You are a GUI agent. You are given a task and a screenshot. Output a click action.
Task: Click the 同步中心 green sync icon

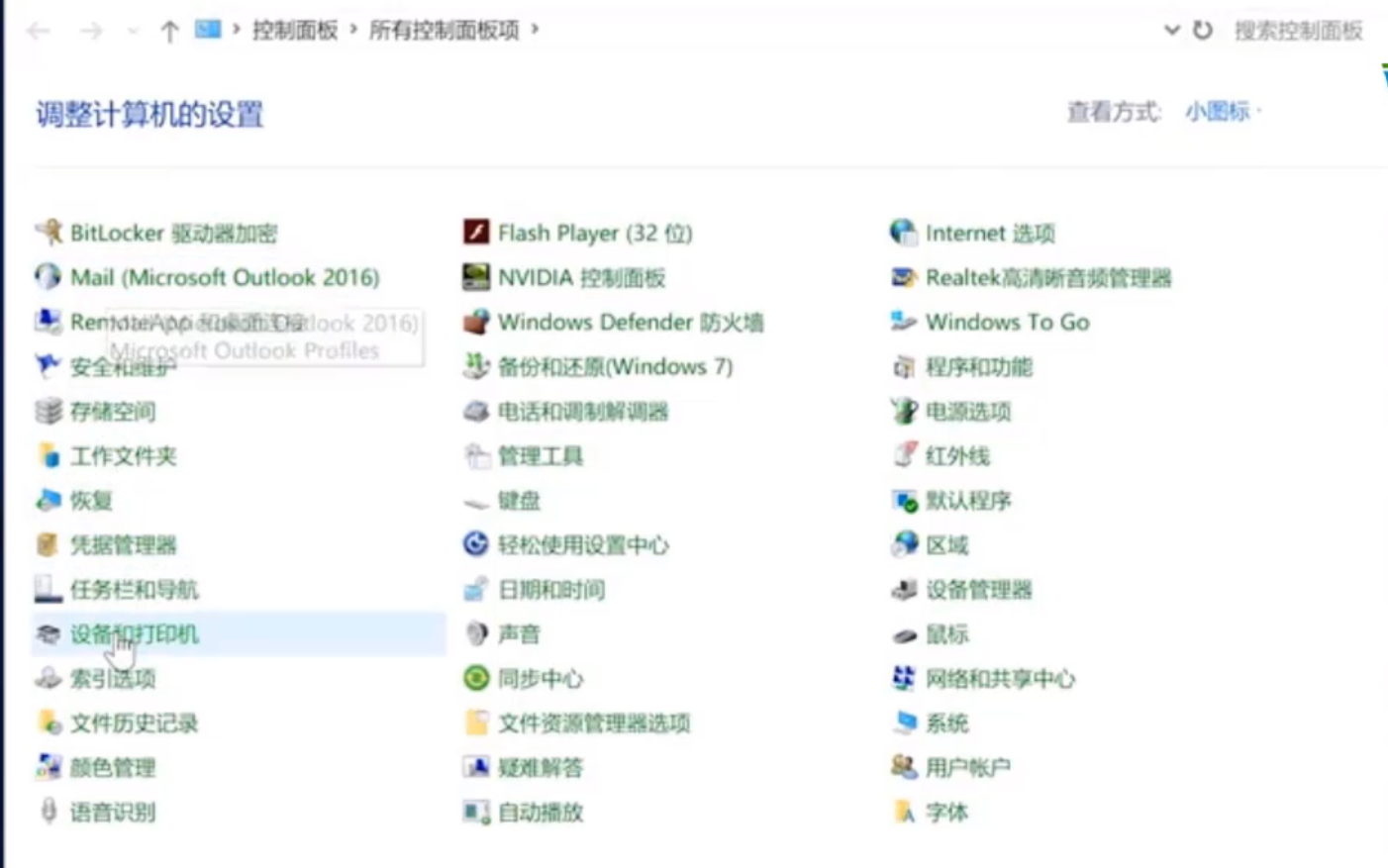click(476, 678)
